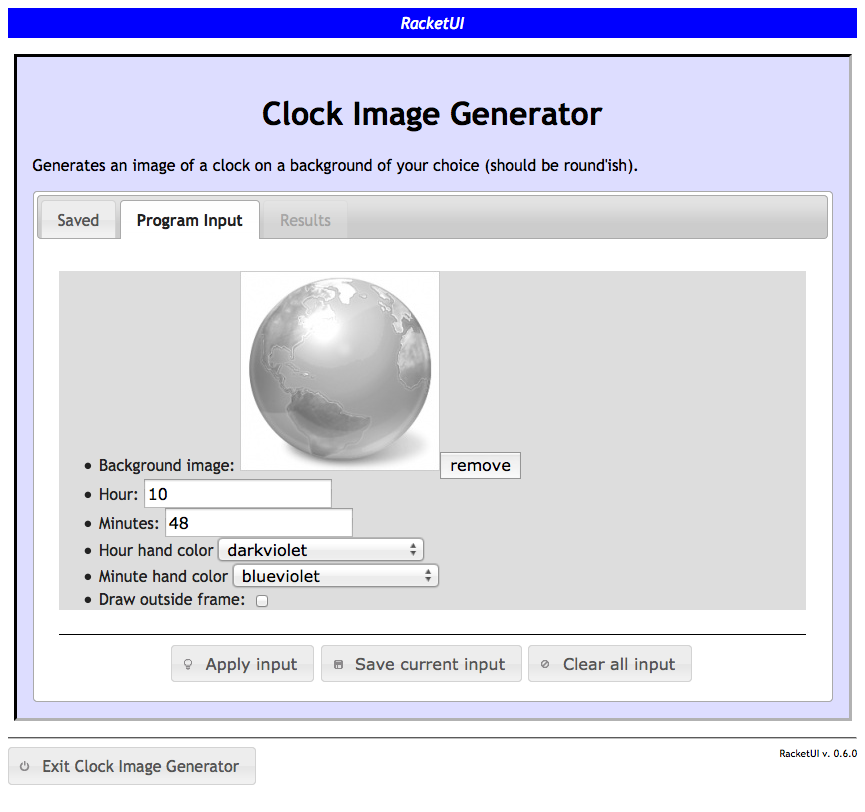Click the Clock Image Generator heading
This screenshot has width=865, height=812.
[x=432, y=114]
